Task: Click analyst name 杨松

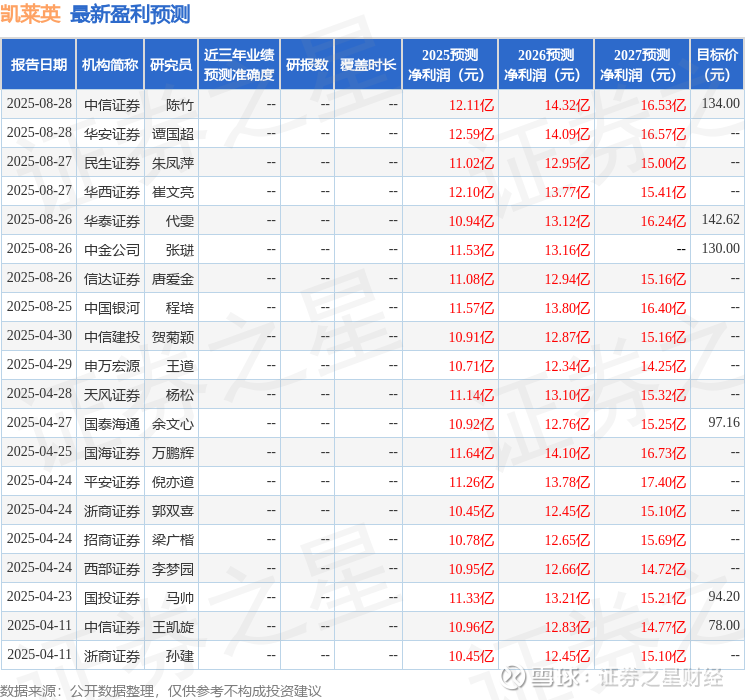Action: (180, 395)
